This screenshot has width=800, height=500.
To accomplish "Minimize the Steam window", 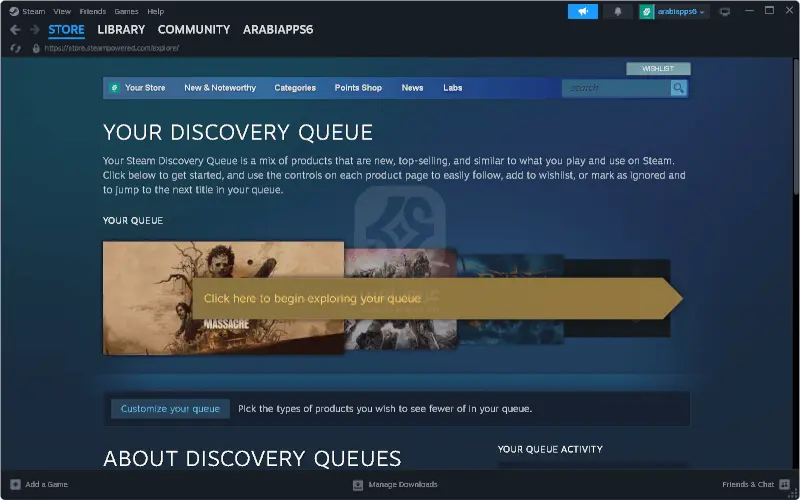I will click(x=749, y=11).
